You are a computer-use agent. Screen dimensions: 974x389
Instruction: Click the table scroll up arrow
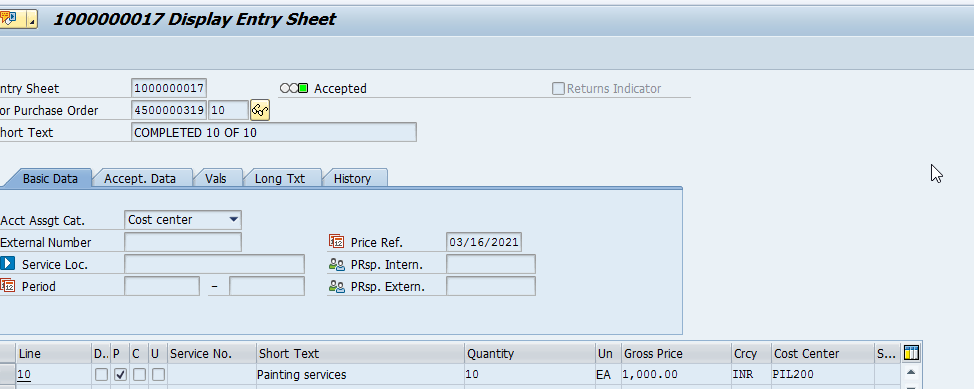[x=911, y=372]
